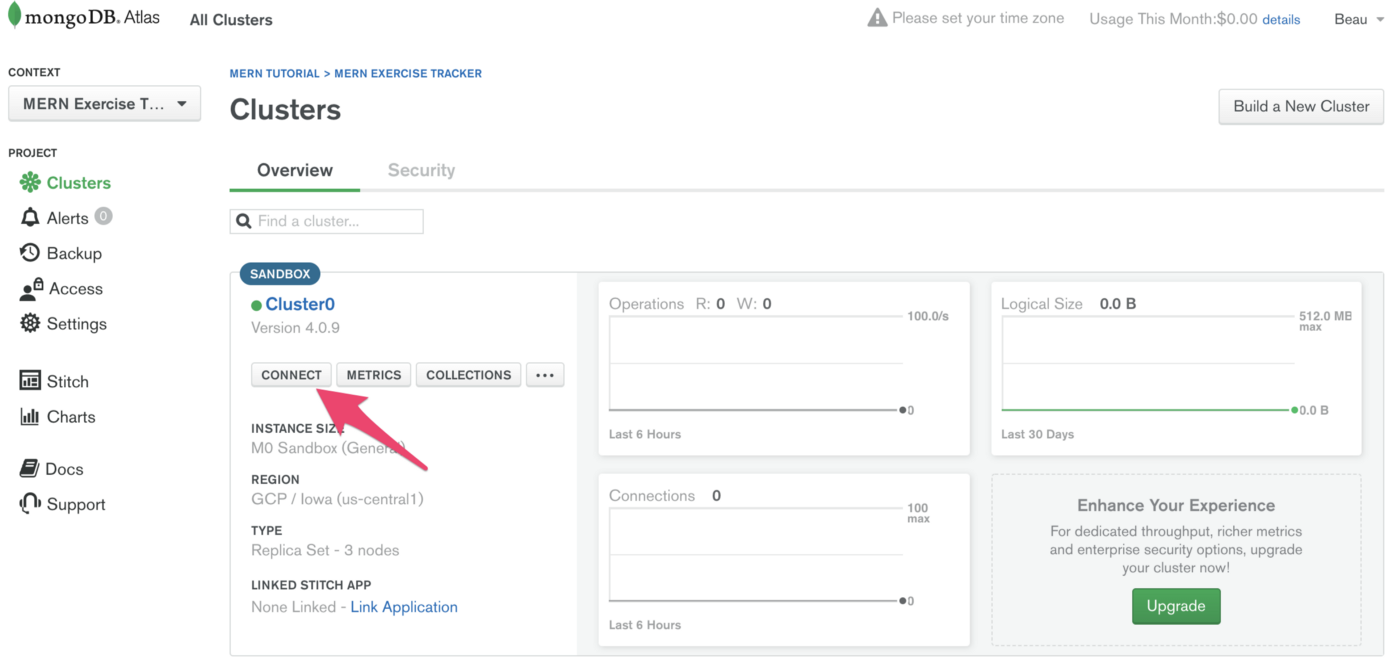Click the MERN EXERCISE TRACKER breadcrumb
The width and height of the screenshot is (1400, 663).
pos(408,74)
